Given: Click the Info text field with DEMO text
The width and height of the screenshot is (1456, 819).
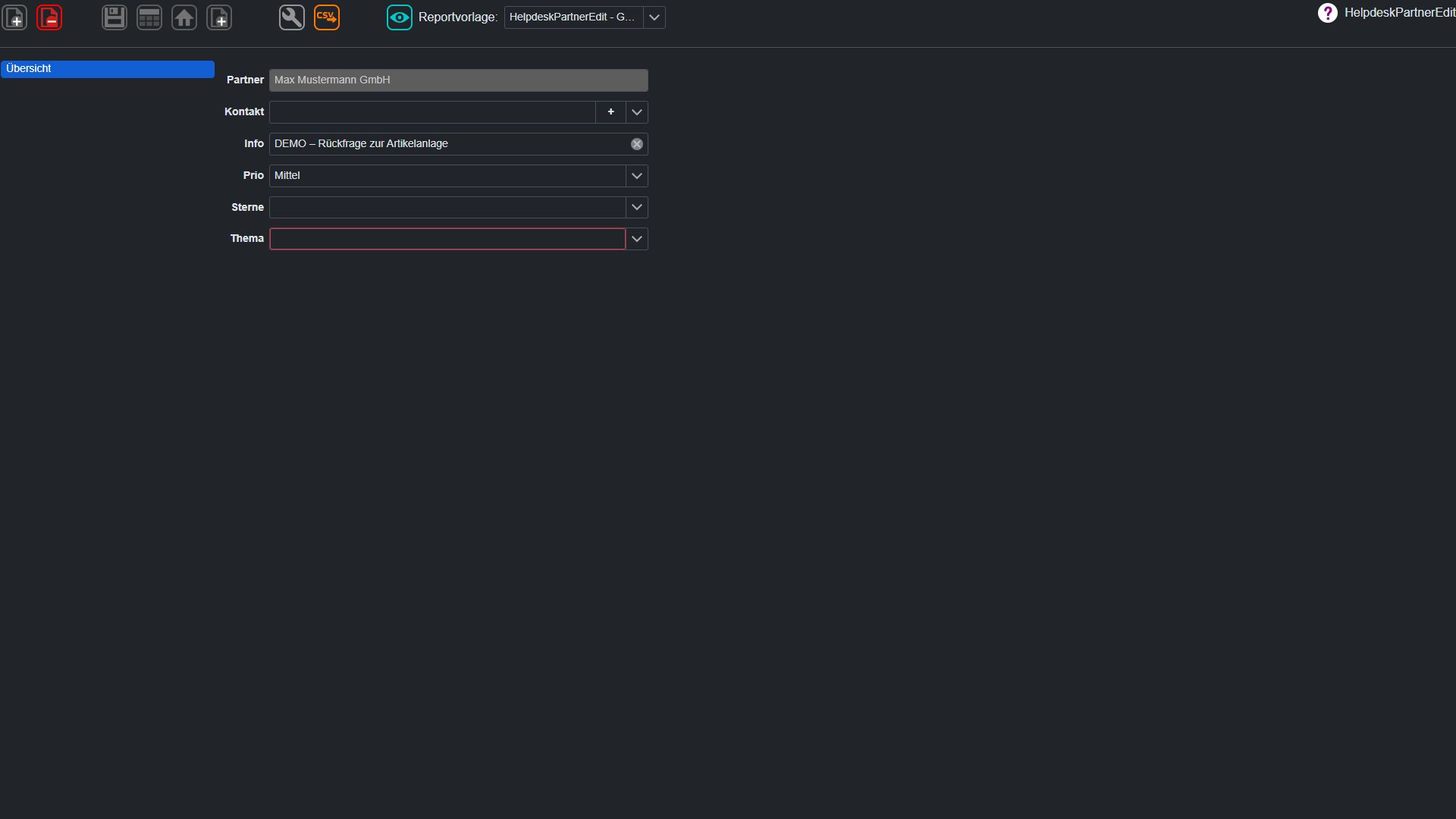Looking at the screenshot, I should pyautogui.click(x=449, y=144).
